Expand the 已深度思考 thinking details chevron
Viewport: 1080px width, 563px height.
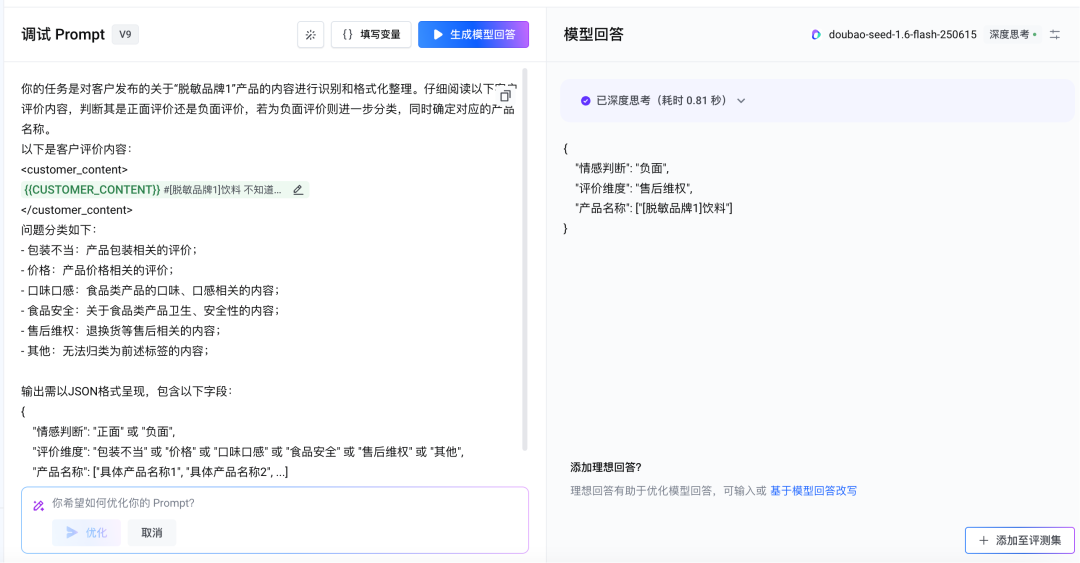(x=741, y=101)
